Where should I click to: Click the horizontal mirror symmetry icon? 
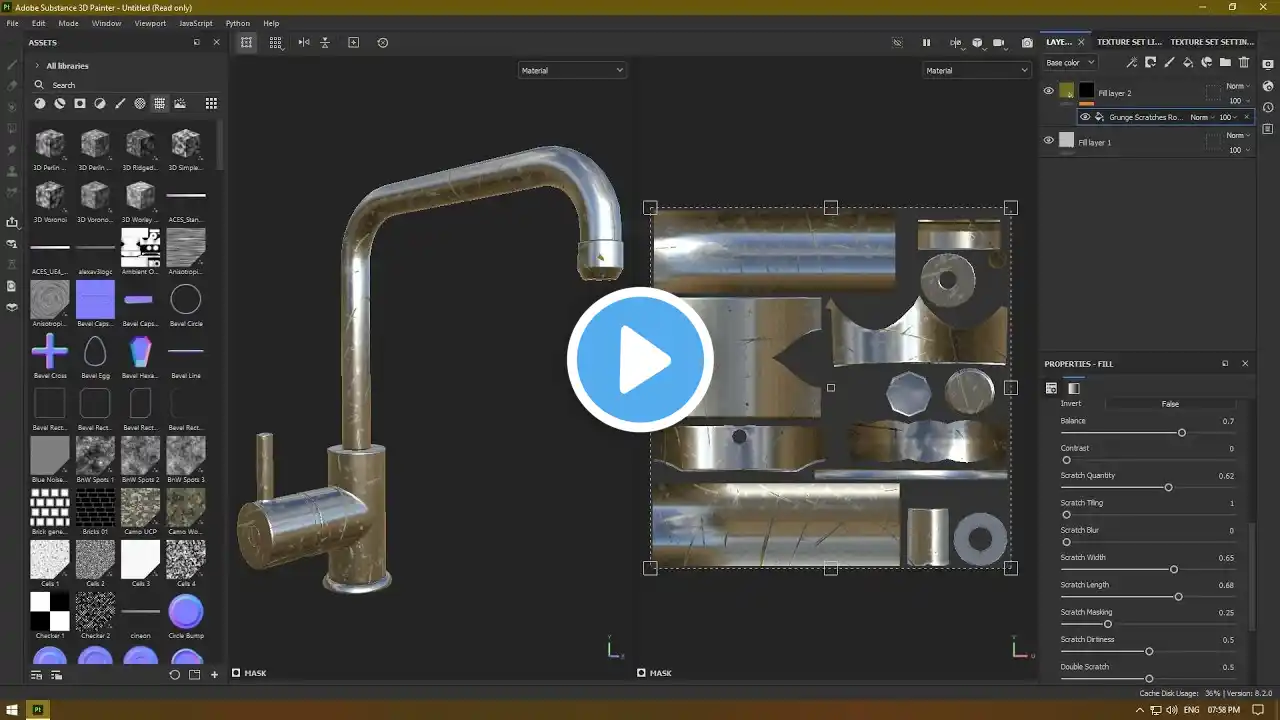click(303, 42)
